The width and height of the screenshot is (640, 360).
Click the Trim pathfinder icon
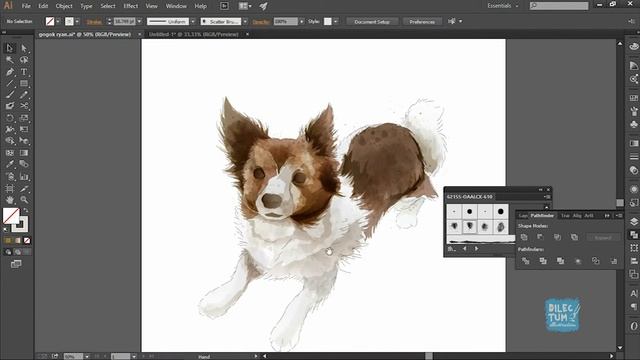click(x=543, y=261)
